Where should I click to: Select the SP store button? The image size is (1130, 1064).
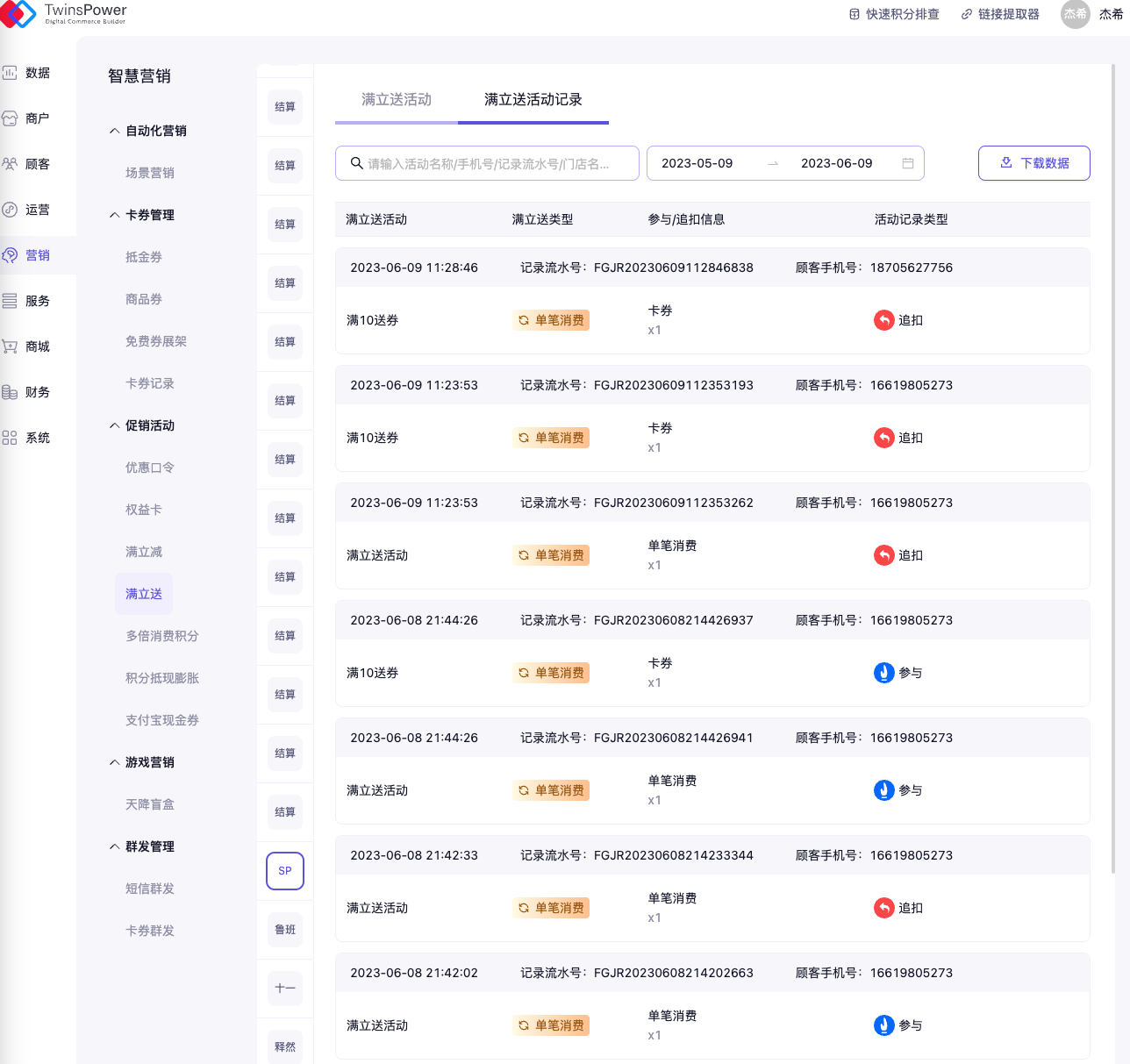click(285, 871)
